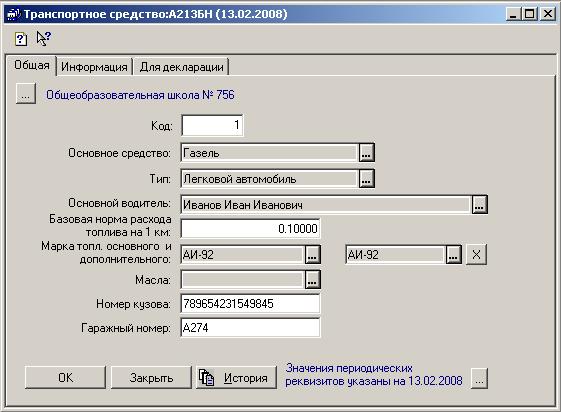Click the title bar application icon
This screenshot has height=412, width=561.
pos(13,14)
